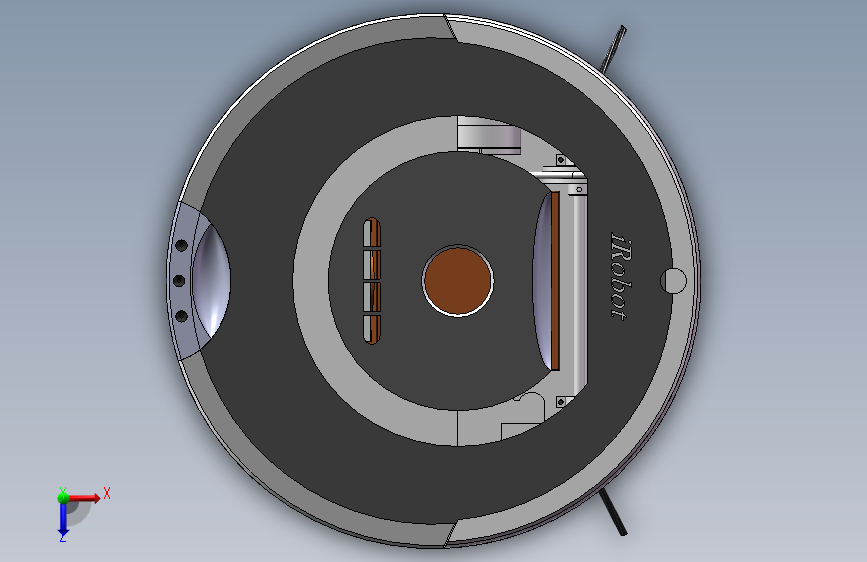Select the silver block at top of cutout
This screenshot has width=867, height=562.
(x=490, y=137)
